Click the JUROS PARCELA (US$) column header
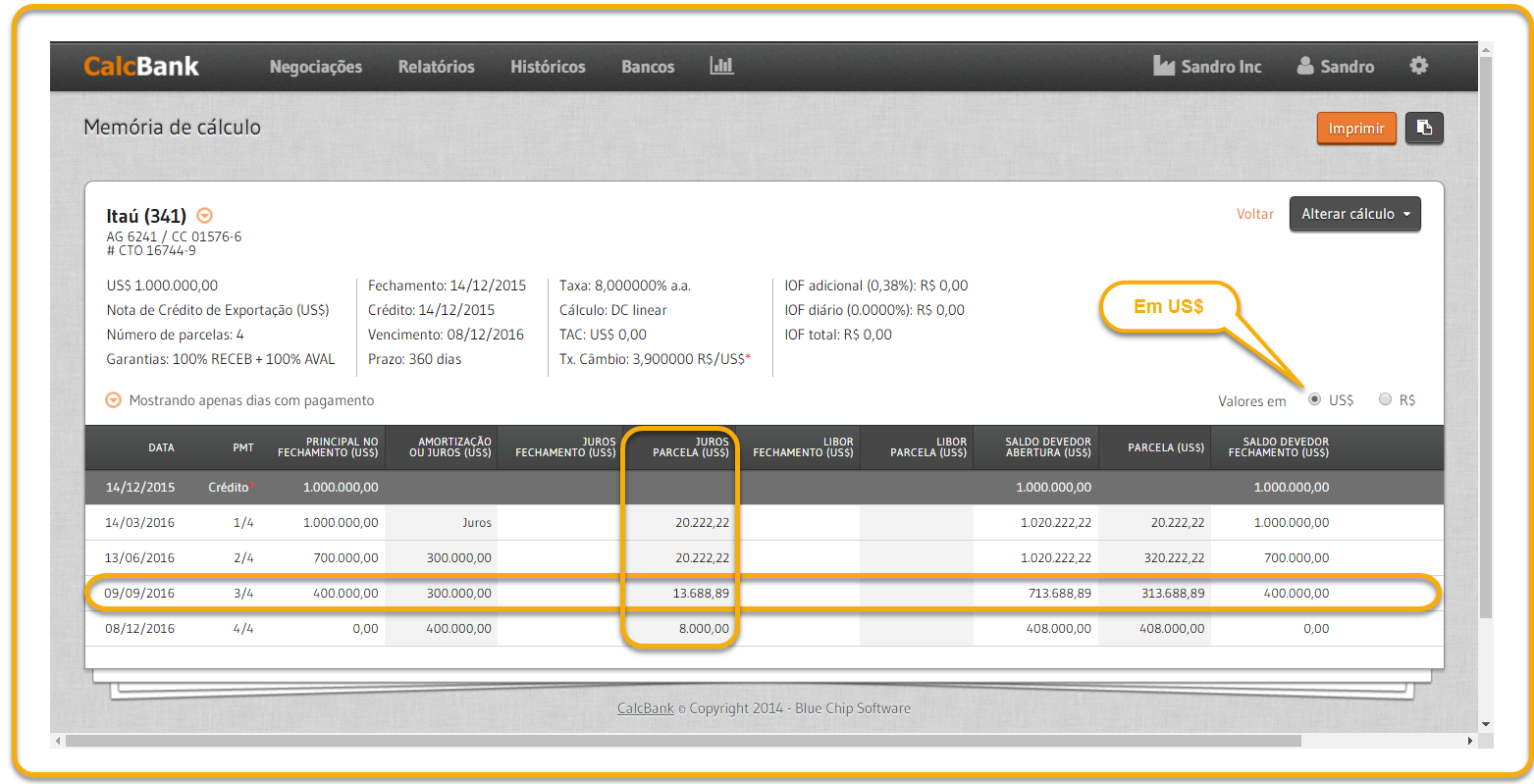The image size is (1534, 784). tap(691, 447)
